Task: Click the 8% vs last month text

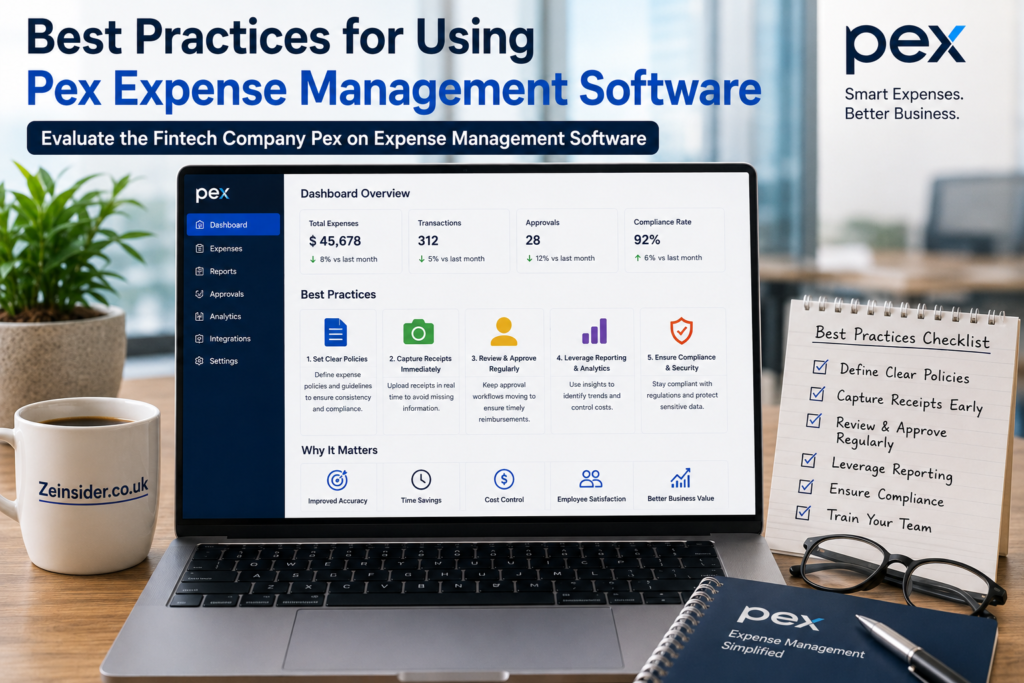Action: click(x=349, y=259)
